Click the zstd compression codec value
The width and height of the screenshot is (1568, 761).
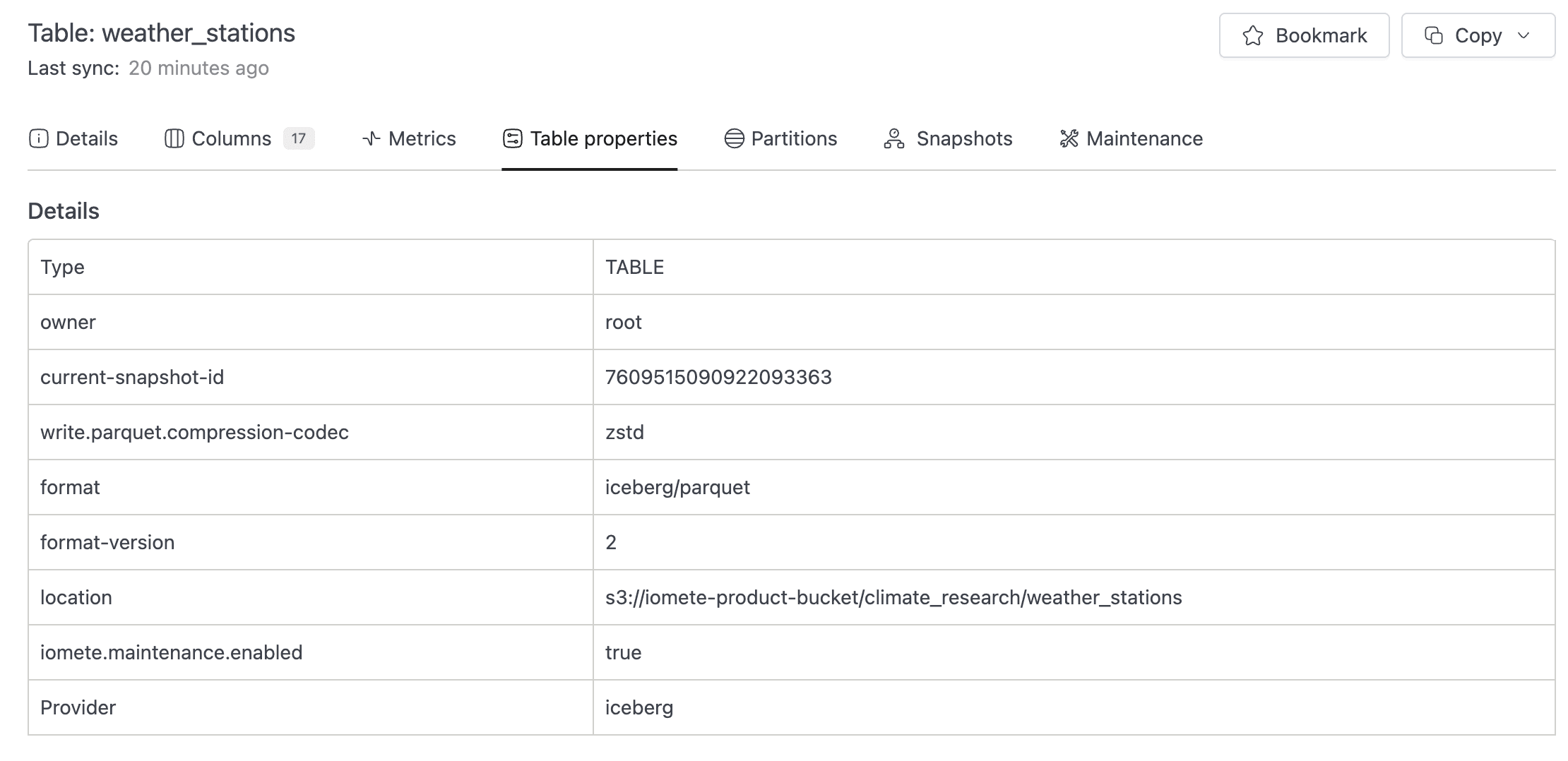pos(624,432)
